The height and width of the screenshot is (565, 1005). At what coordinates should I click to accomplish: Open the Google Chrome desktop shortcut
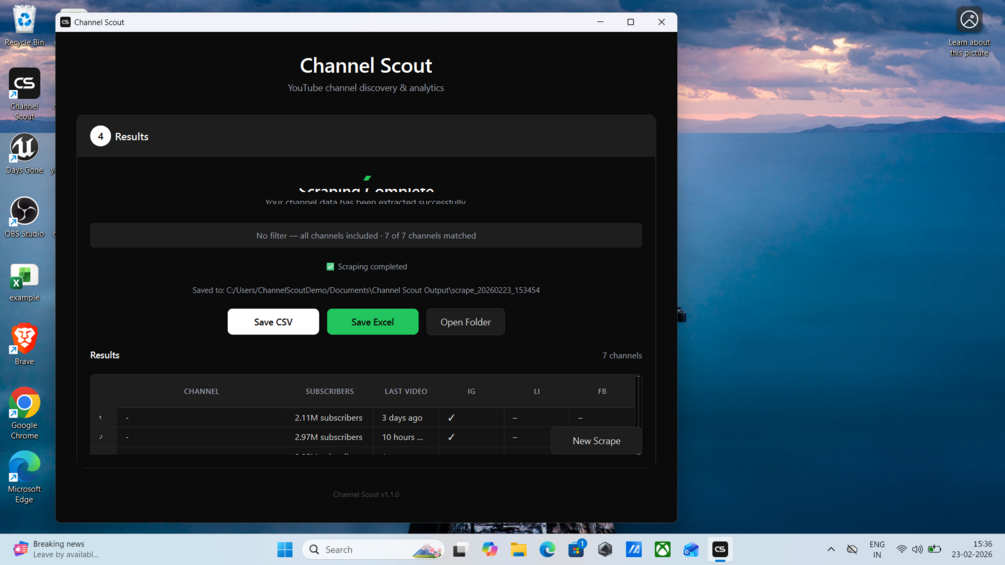click(24, 413)
